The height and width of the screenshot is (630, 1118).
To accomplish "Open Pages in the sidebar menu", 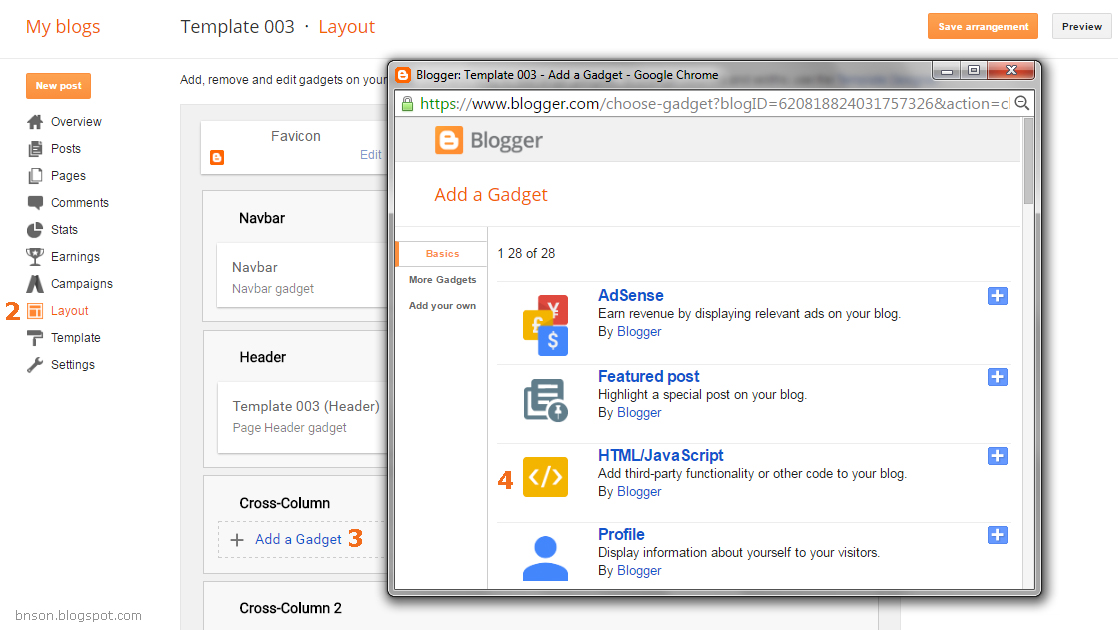I will pyautogui.click(x=68, y=176).
